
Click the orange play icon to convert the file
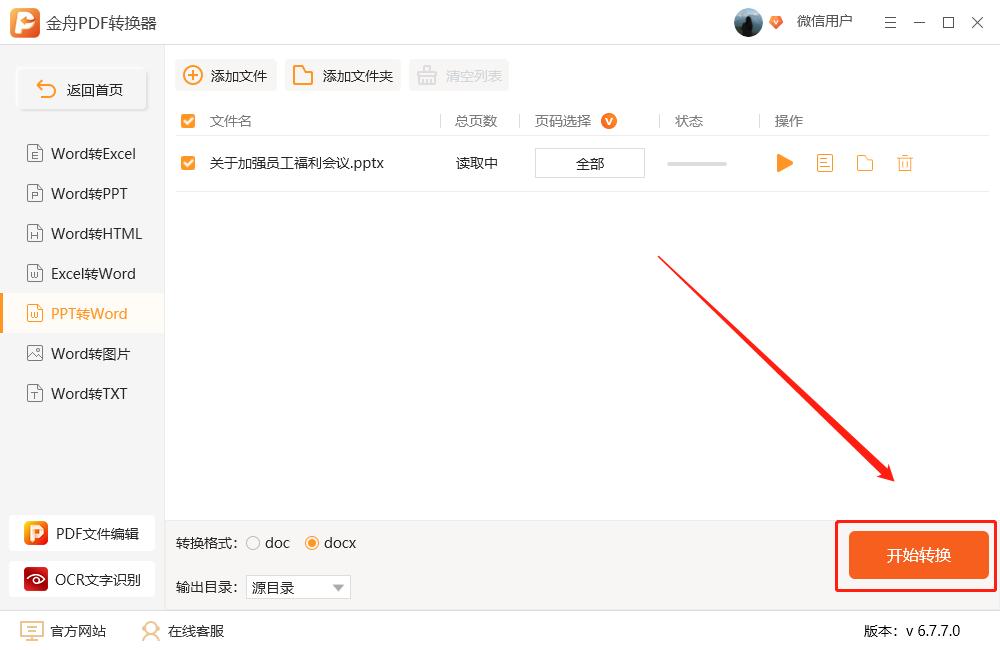point(784,163)
